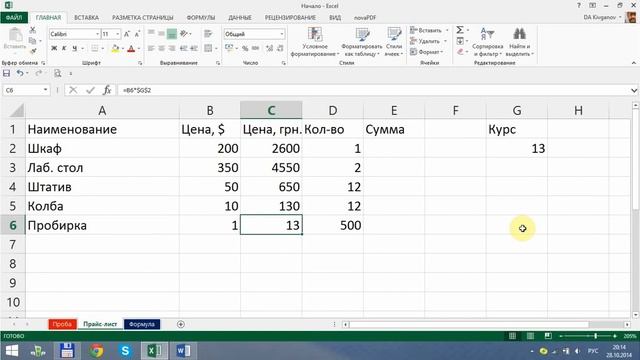Click the Print Preview icon in quick access toolbar

[58, 73]
